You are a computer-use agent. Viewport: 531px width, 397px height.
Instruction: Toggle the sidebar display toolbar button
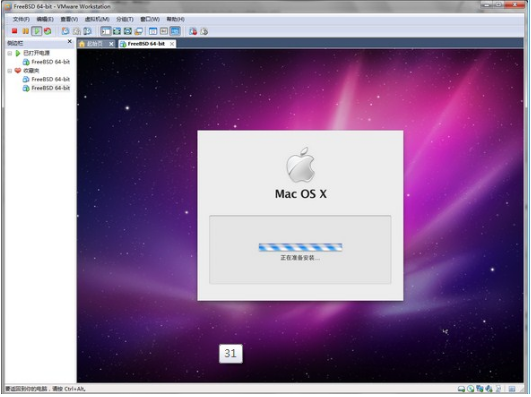tap(106, 32)
